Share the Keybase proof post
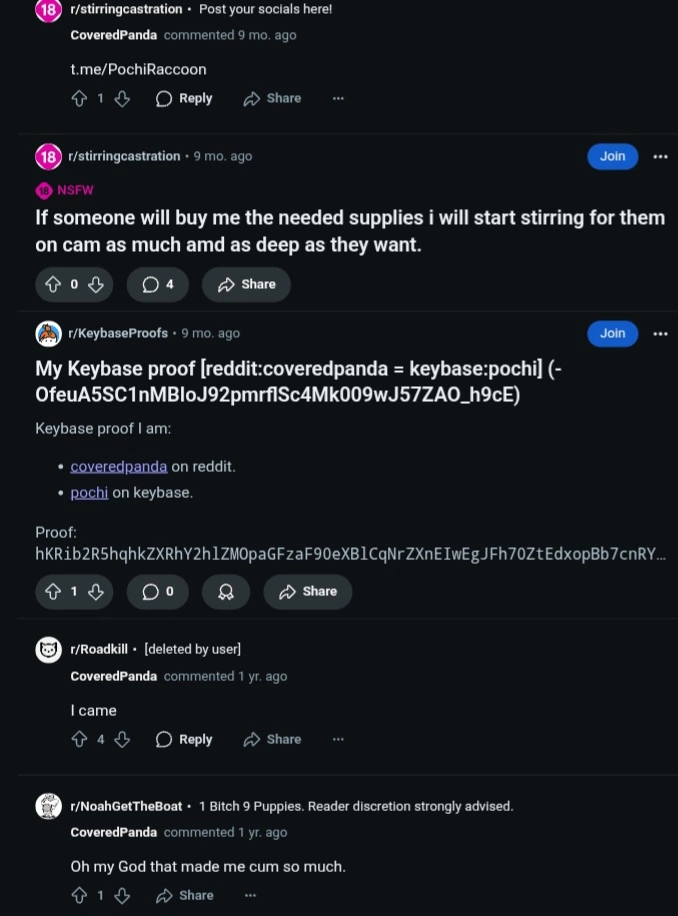Screen dimensions: 678x916 coord(307,591)
